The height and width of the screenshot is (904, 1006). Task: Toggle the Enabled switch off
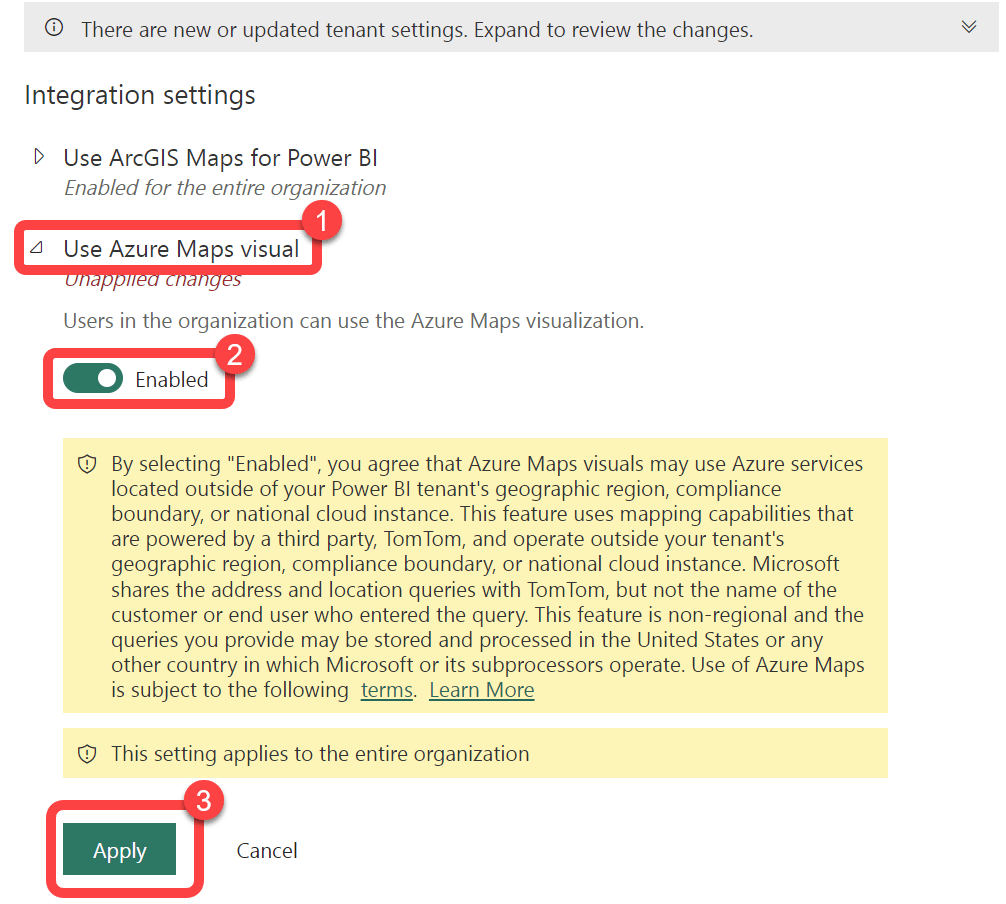92,379
